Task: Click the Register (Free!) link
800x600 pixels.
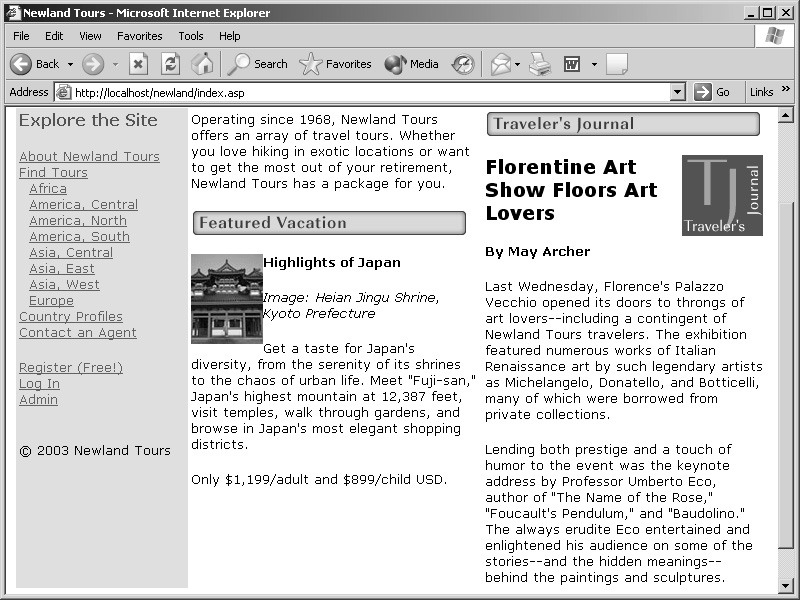Action: tap(71, 368)
